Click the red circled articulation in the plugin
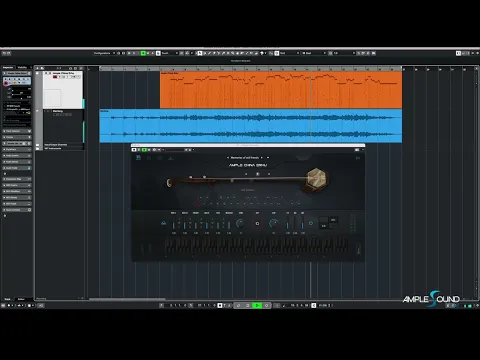This screenshot has height=360, width=480. click(198, 203)
